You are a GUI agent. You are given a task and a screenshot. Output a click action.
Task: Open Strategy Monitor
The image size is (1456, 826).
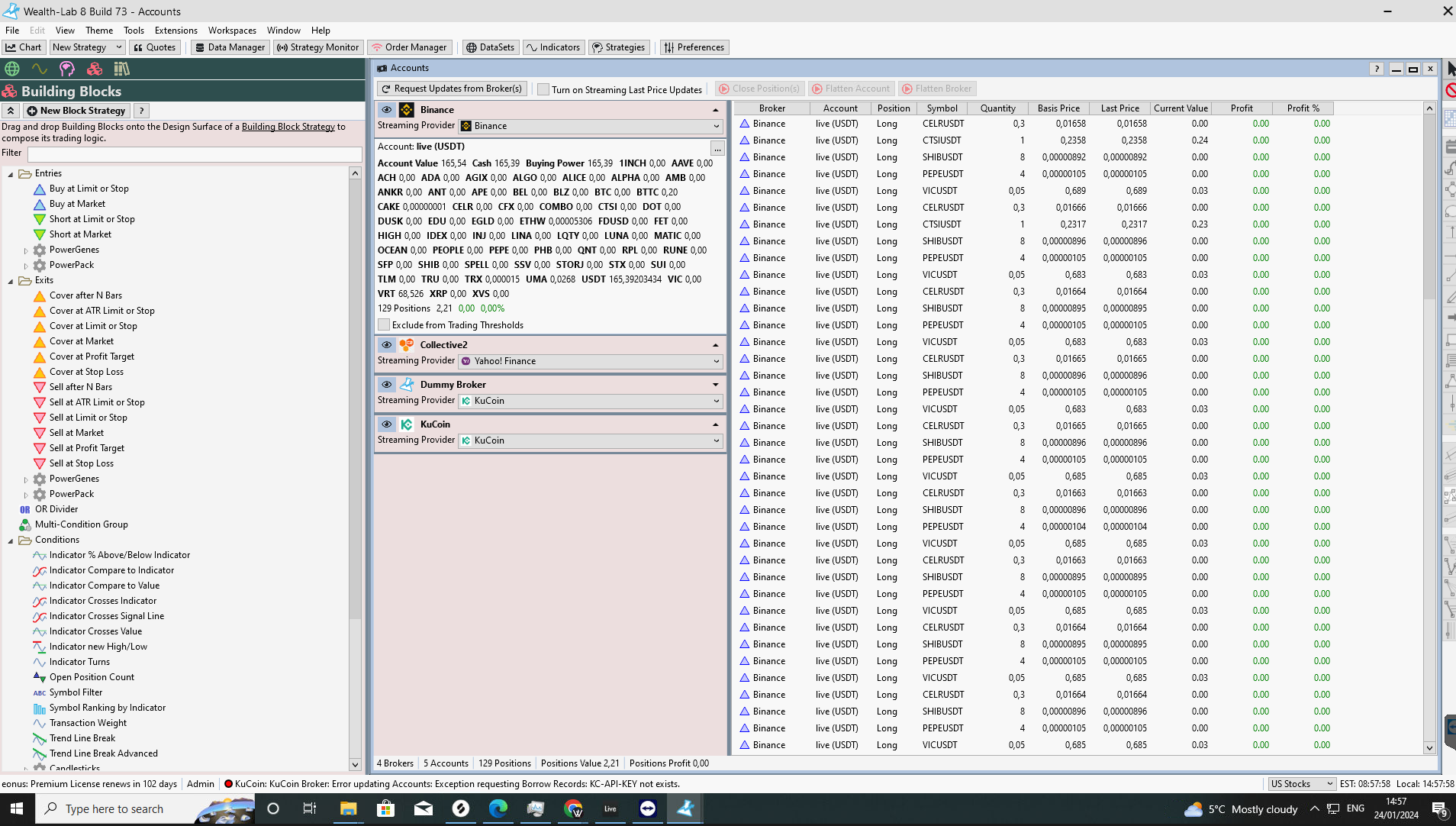point(317,47)
